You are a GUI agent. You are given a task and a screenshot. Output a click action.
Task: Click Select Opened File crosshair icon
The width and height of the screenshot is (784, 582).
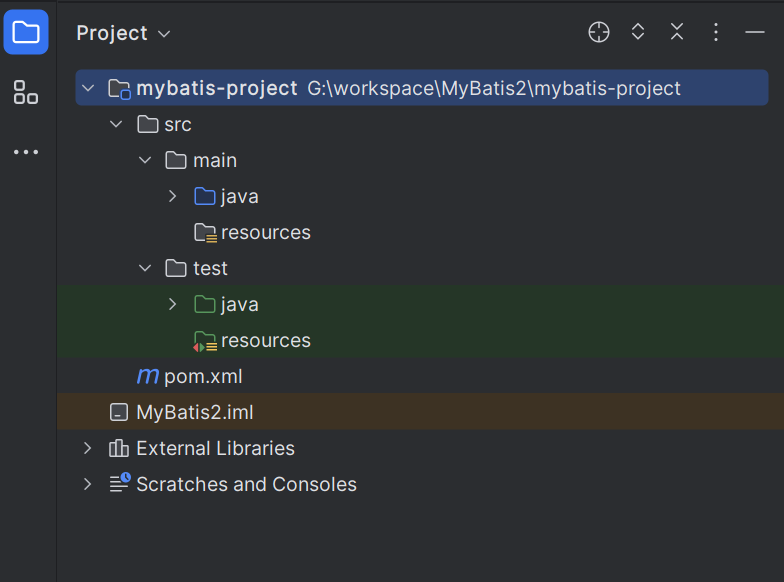click(598, 32)
